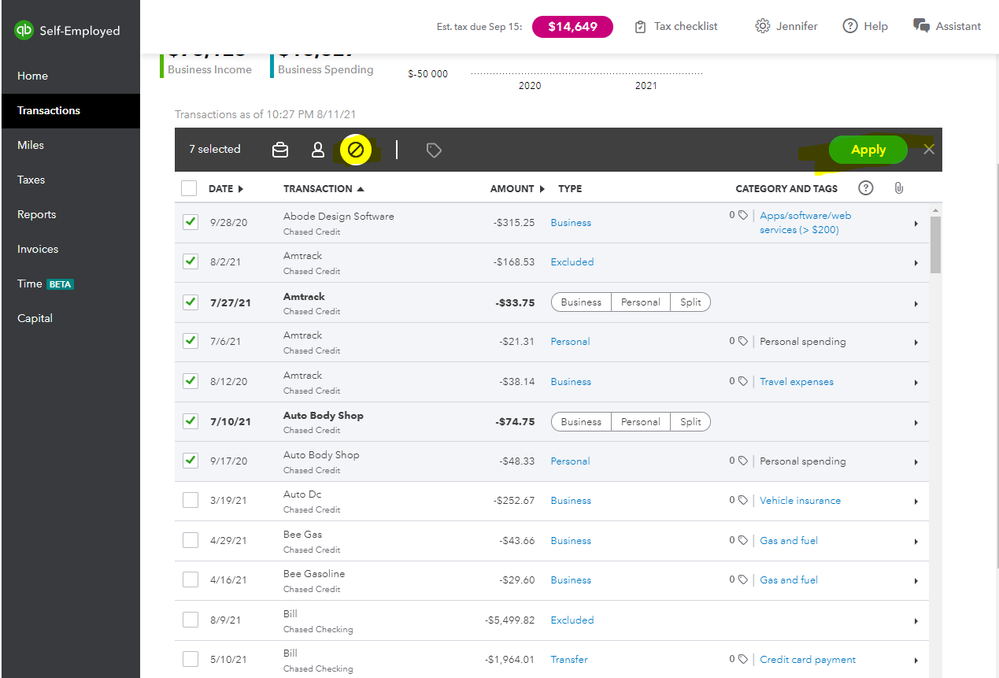Check the Bee Gas 4/29/21 checkbox
The height and width of the screenshot is (678, 999).
click(x=190, y=540)
